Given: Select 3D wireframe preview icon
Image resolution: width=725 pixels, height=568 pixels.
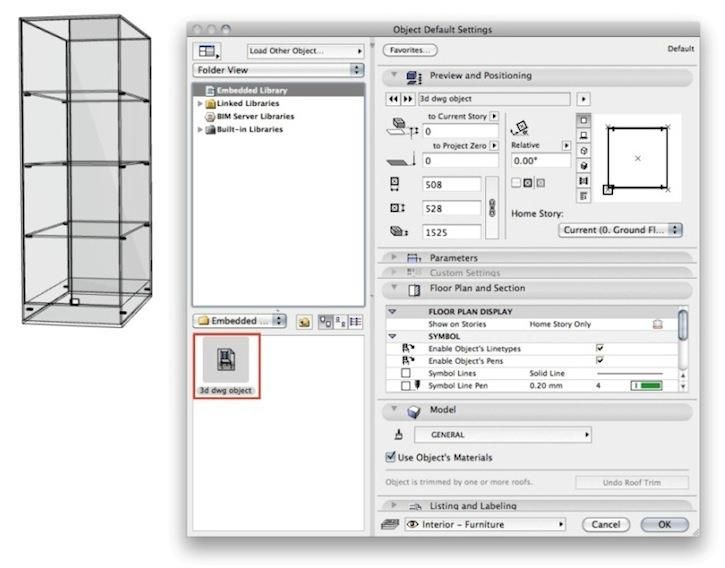Looking at the screenshot, I should (584, 151).
